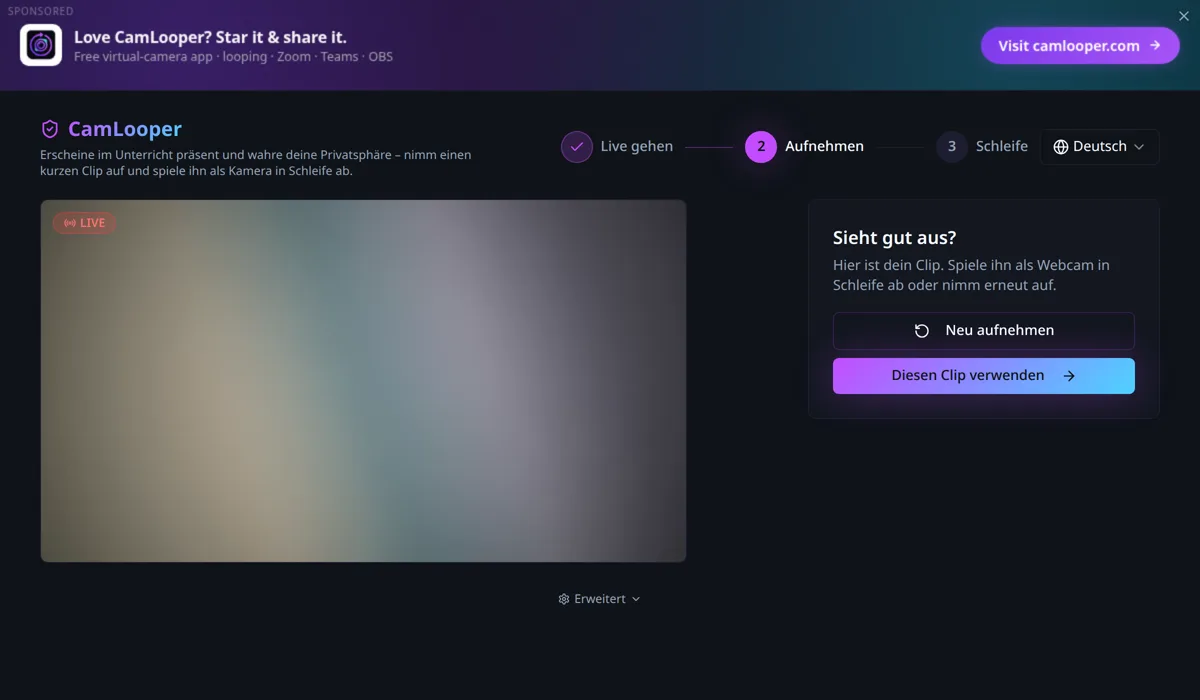Select step 2 circle for Aufnehmen
1200x700 pixels.
pos(761,147)
